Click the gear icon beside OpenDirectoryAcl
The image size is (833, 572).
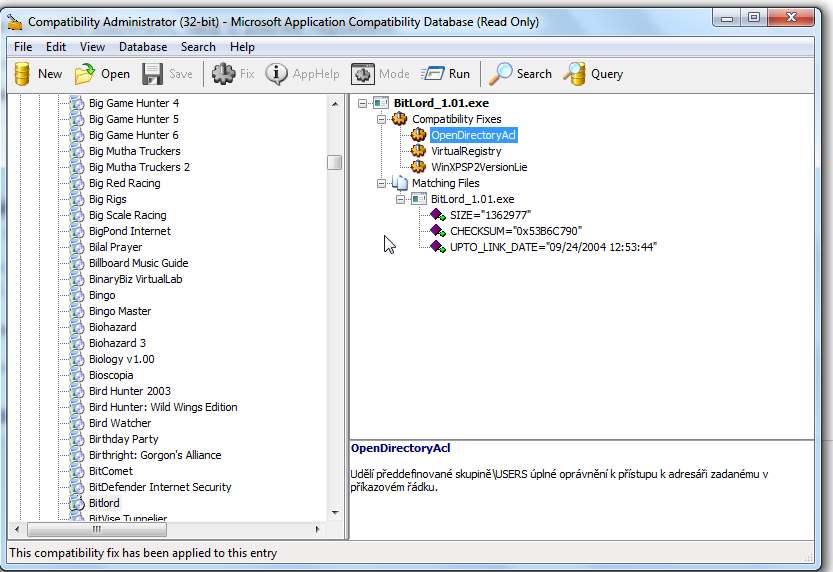419,135
